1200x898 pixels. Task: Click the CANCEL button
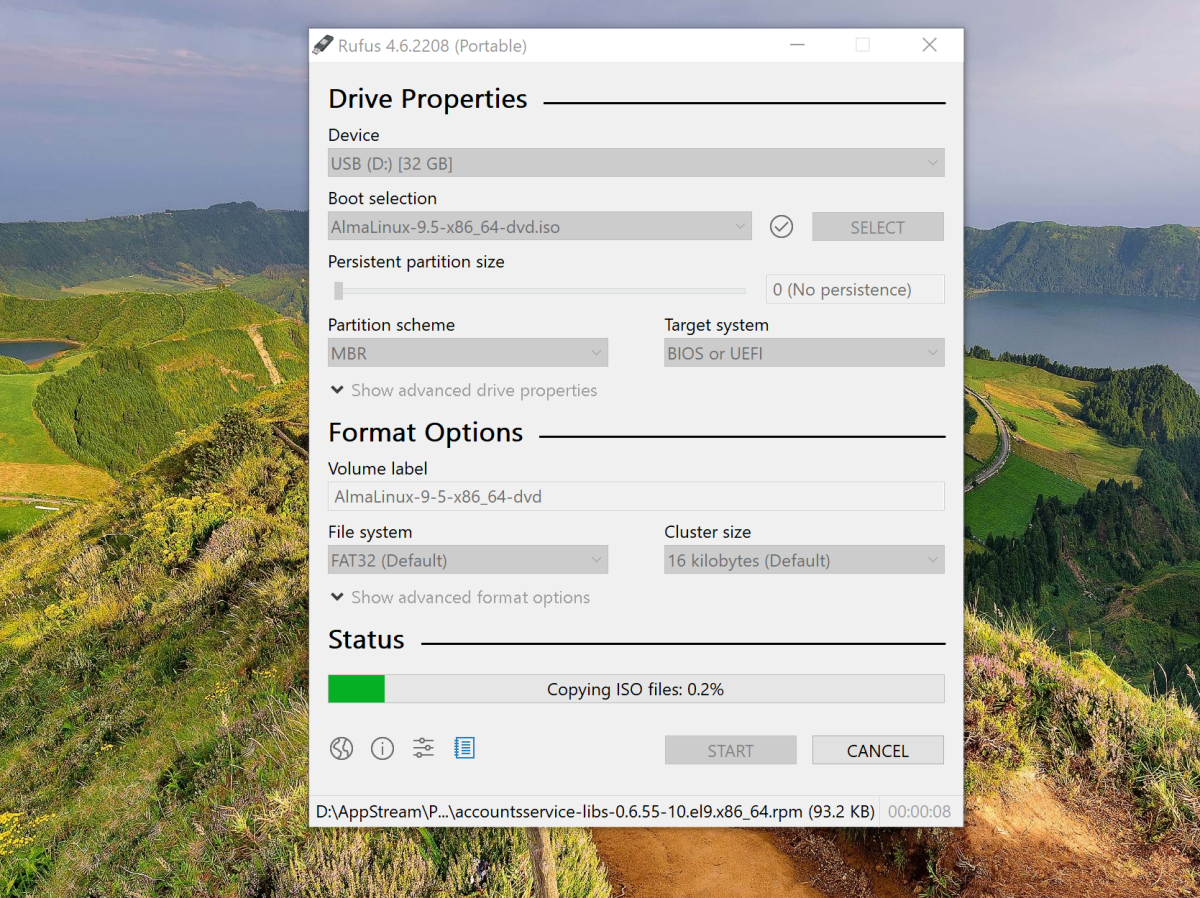pos(878,750)
